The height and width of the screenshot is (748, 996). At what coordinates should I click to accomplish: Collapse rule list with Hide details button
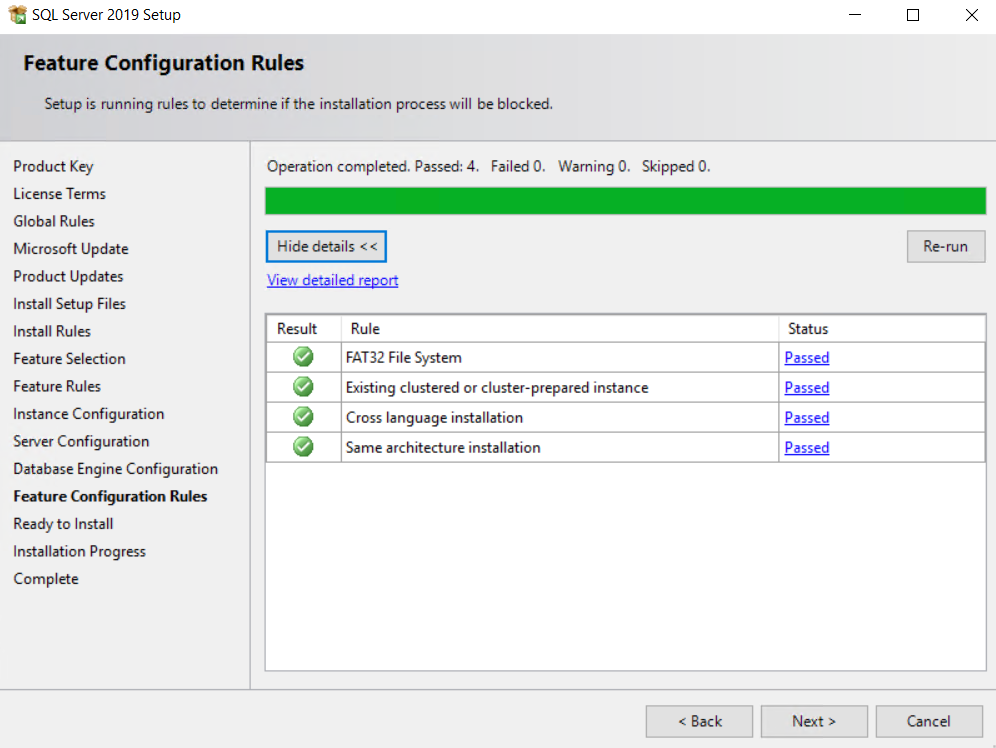coord(326,246)
